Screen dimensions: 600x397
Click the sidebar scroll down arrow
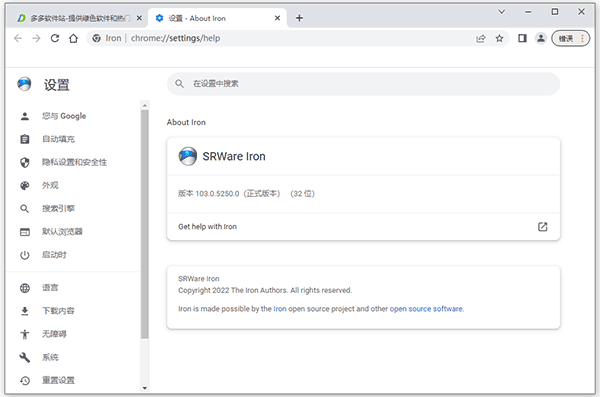(x=145, y=388)
